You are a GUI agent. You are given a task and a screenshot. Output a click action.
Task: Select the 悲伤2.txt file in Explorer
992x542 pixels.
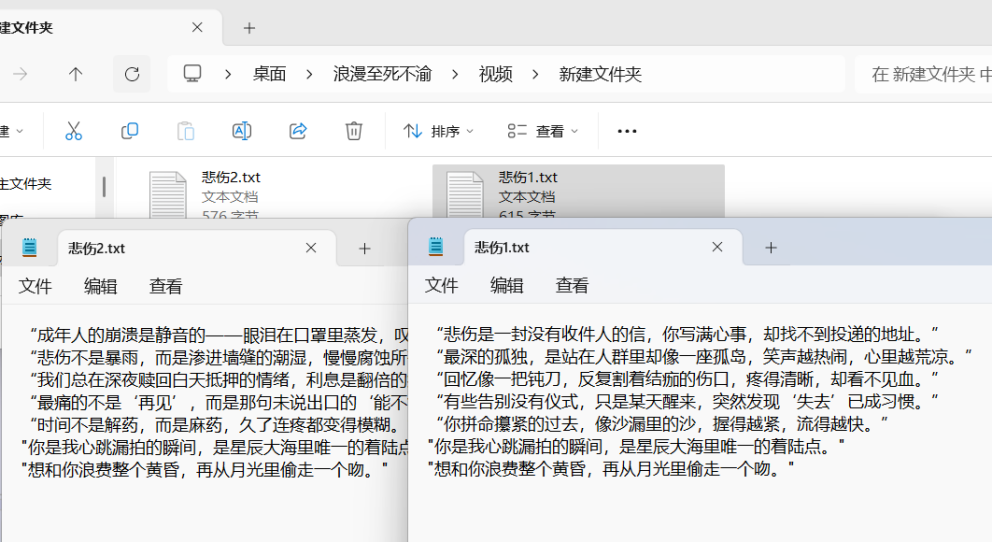(266, 192)
